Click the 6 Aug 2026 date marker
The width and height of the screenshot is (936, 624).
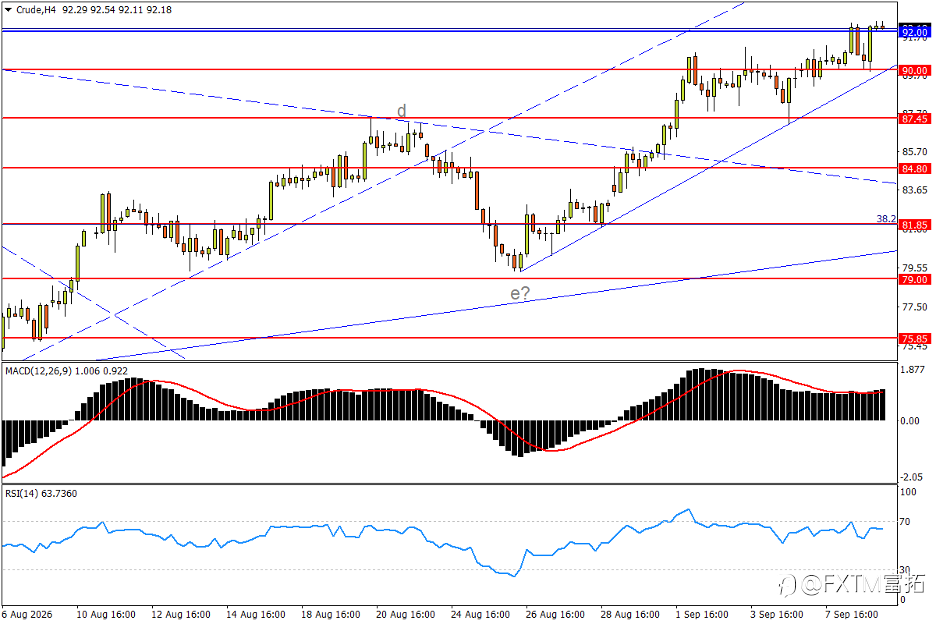coord(27,614)
